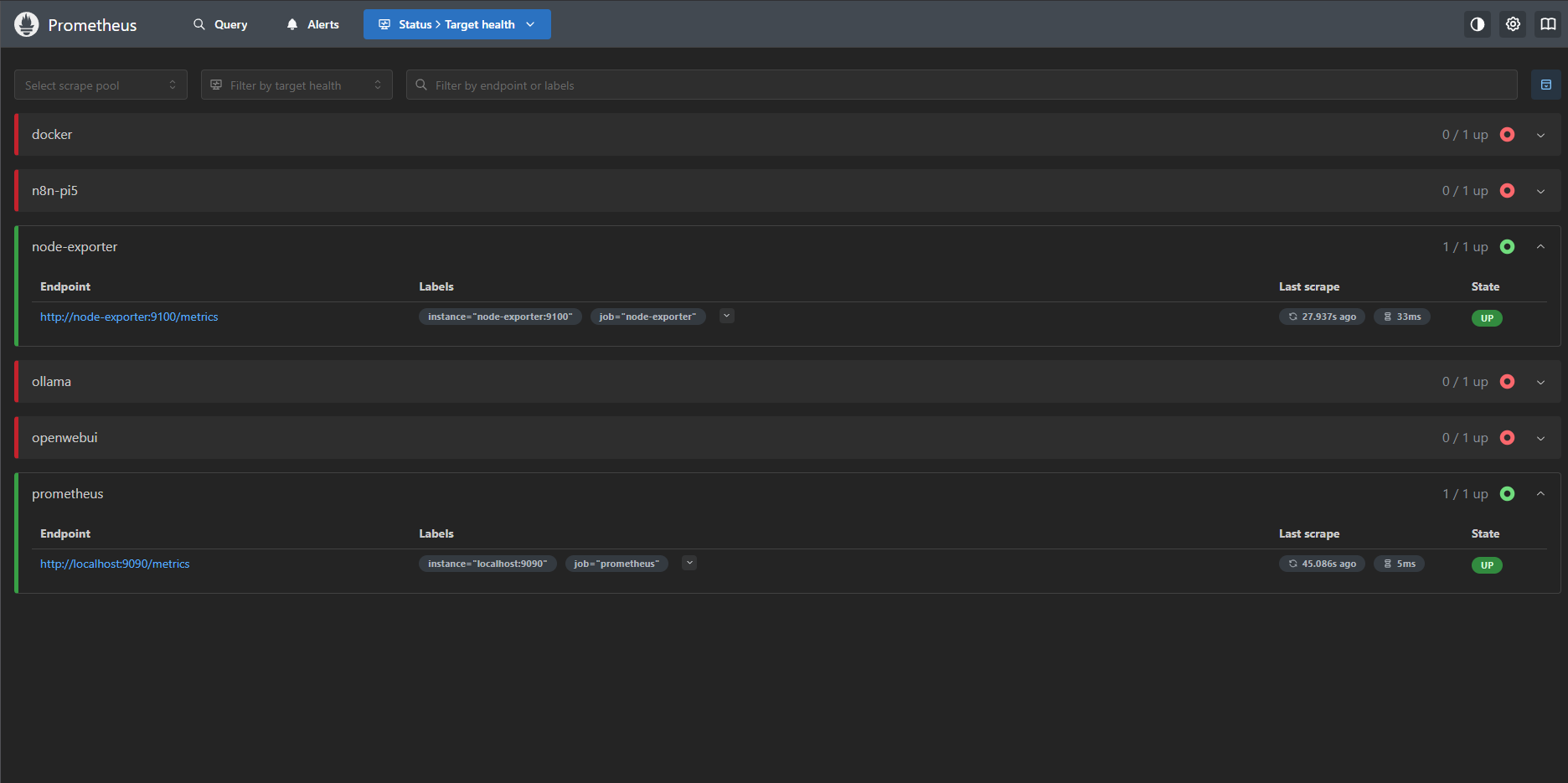The width and height of the screenshot is (1568, 783).
Task: Click the Prometheus flame logo
Action: pos(27,24)
